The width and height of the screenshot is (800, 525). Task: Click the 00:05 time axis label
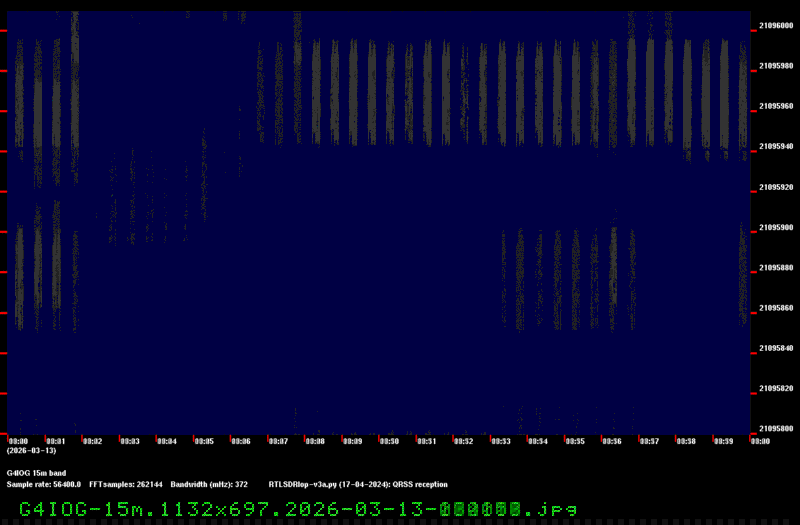204,441
